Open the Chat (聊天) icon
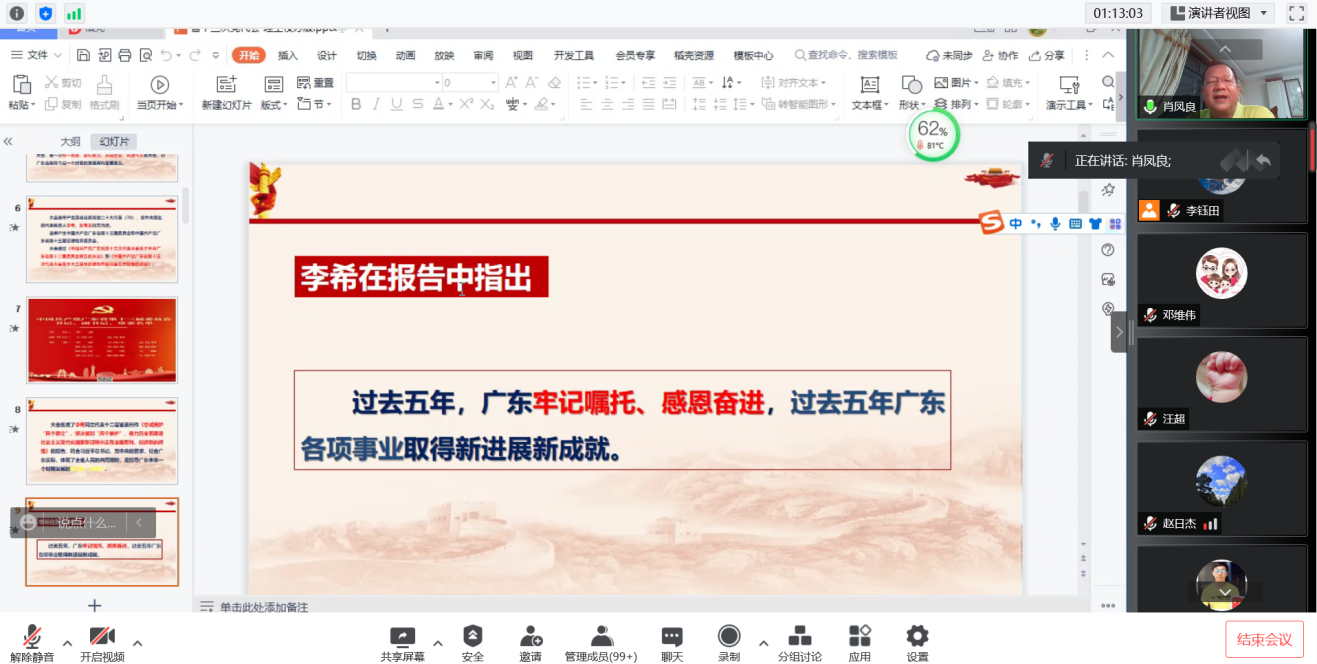This screenshot has width=1317, height=664. coord(671,637)
